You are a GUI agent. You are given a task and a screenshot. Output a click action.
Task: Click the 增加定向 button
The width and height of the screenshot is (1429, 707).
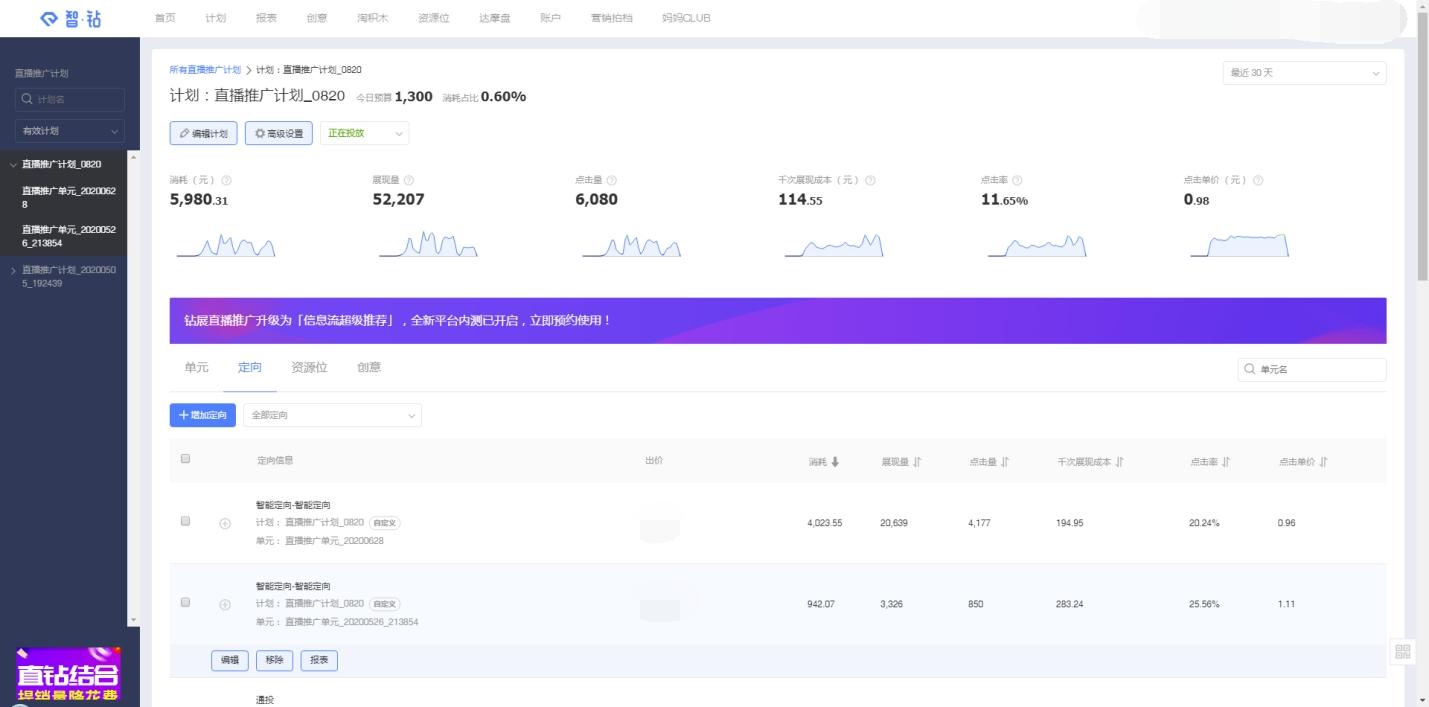tap(203, 415)
